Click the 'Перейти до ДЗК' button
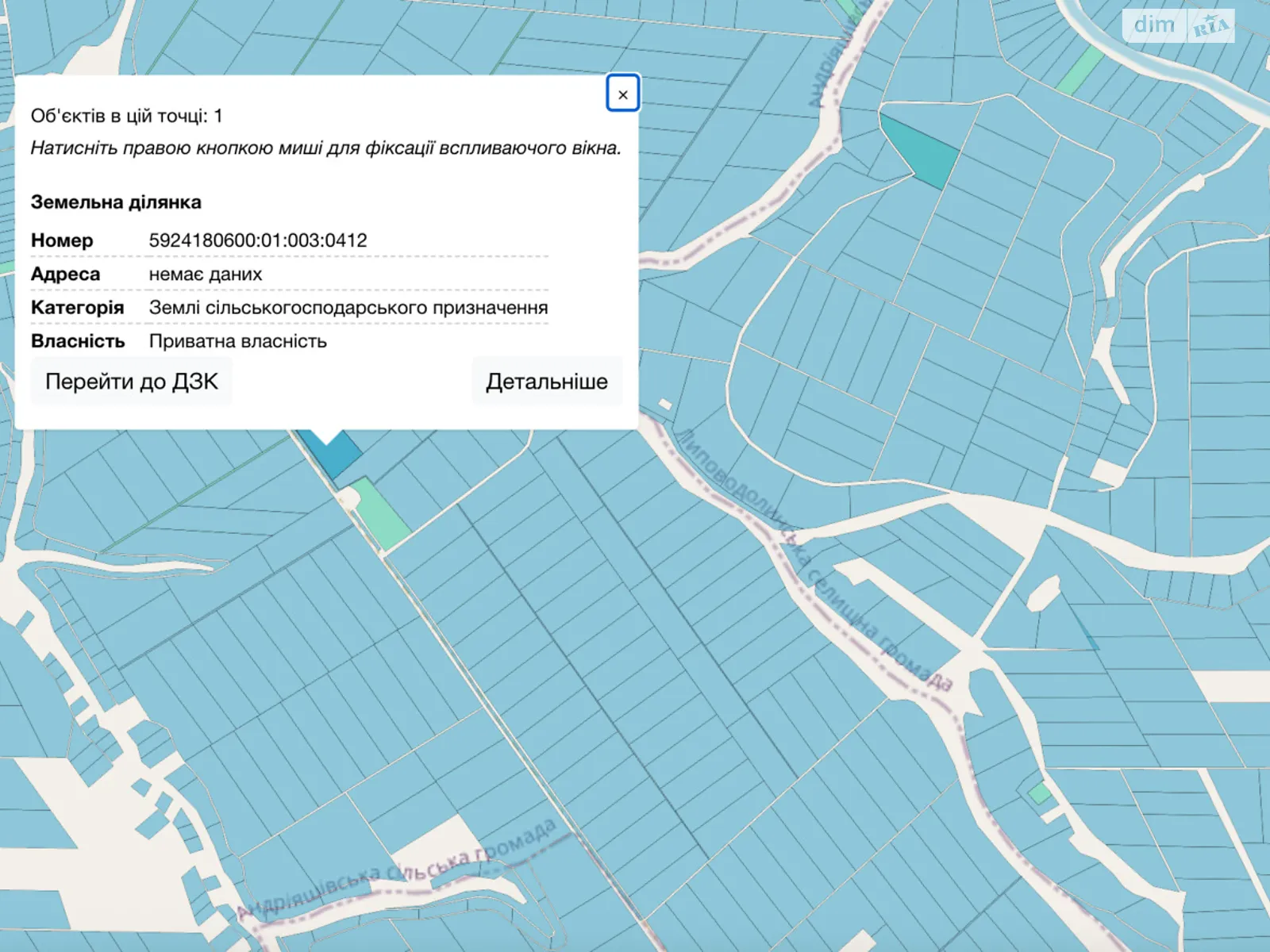The width and height of the screenshot is (1270, 952). click(x=131, y=382)
